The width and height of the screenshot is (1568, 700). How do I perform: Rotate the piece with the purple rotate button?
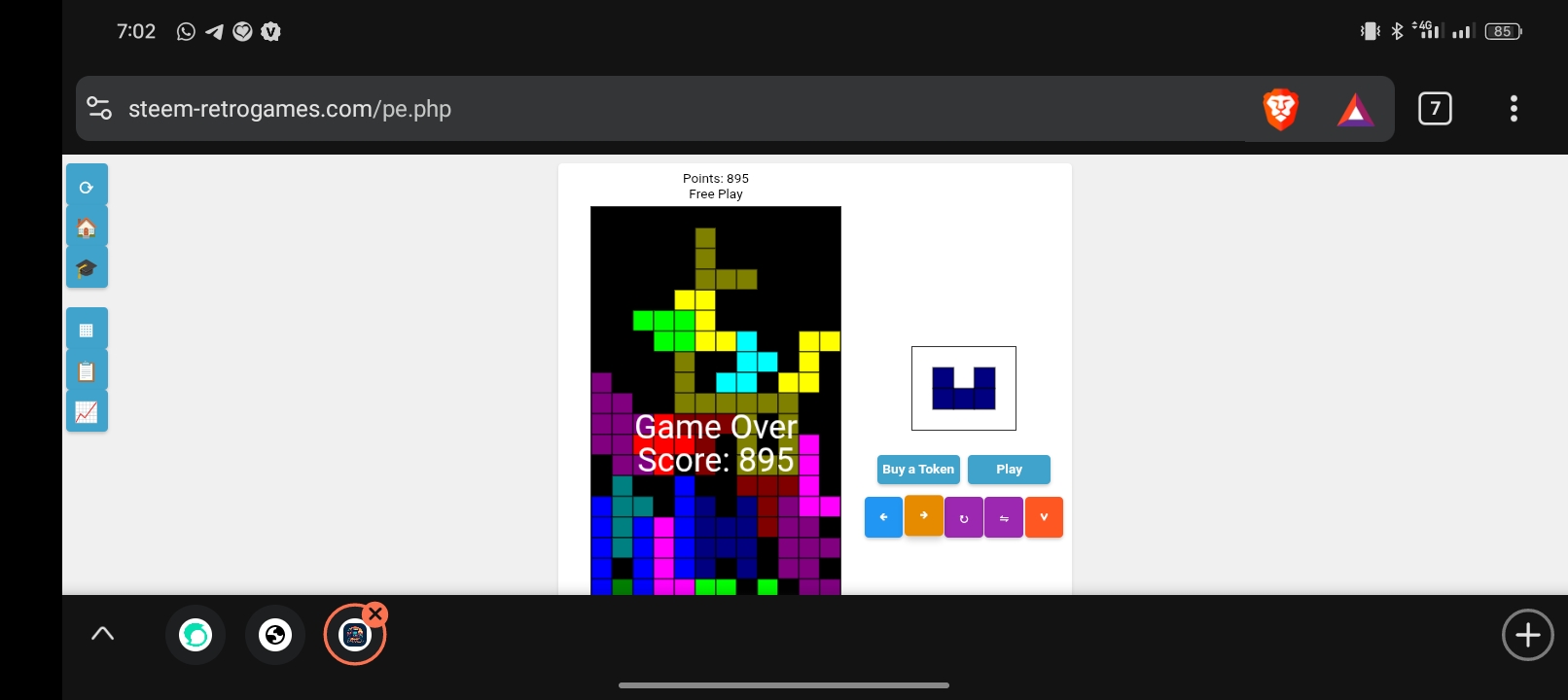point(963,517)
